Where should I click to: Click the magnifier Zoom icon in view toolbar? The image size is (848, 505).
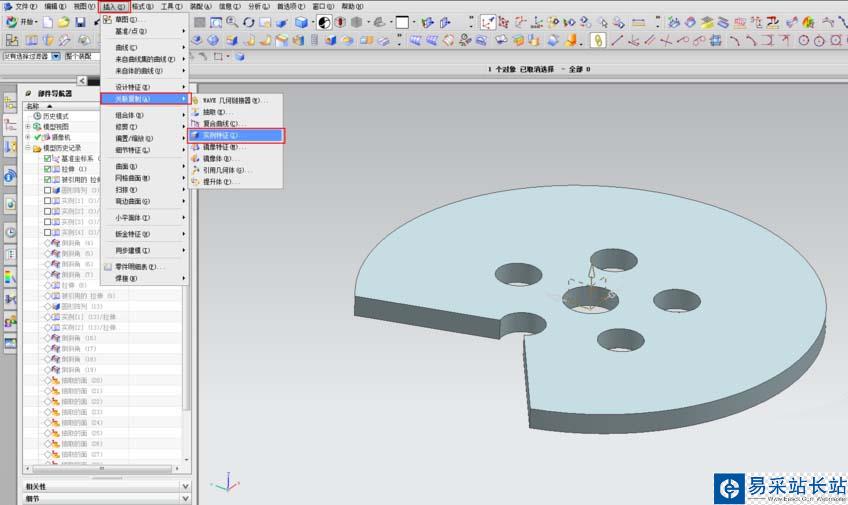tap(231, 22)
